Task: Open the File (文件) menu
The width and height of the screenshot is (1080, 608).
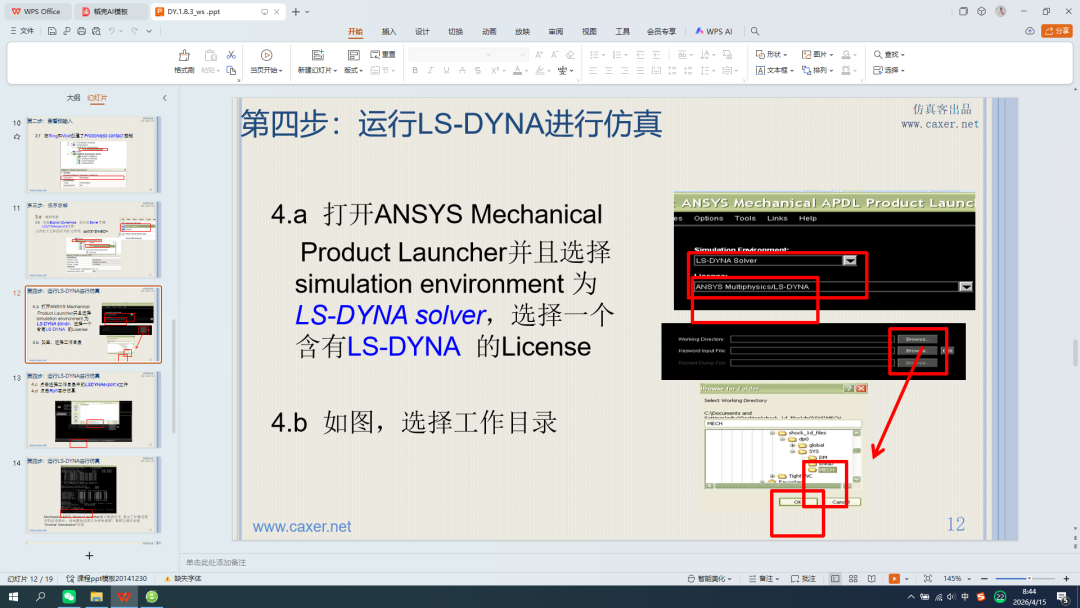Action: (22, 31)
